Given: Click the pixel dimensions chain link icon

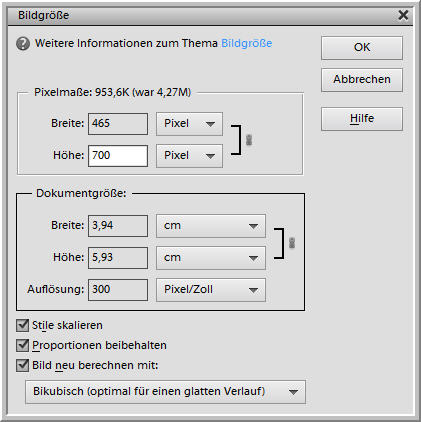Looking at the screenshot, I should (249, 140).
